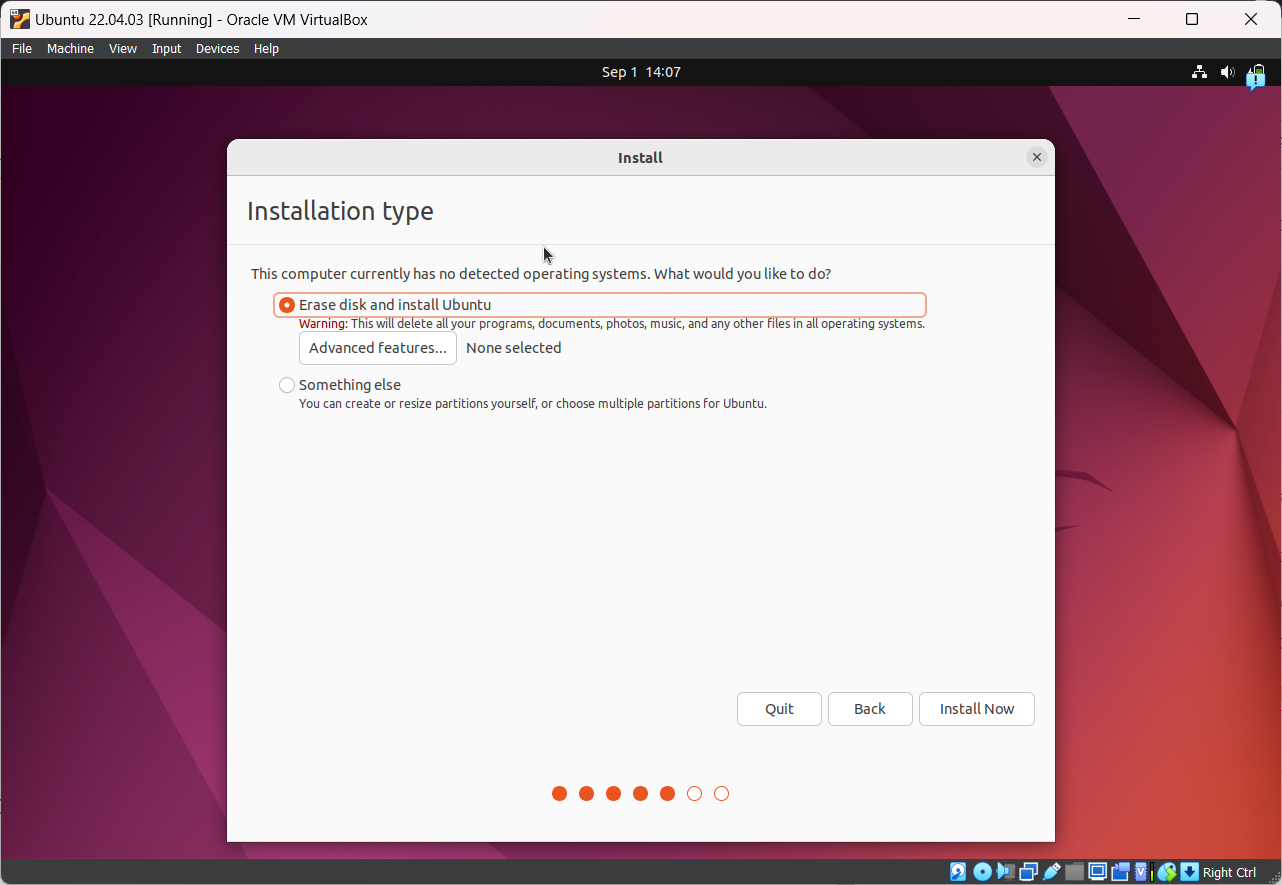Close the Install dialog
The width and height of the screenshot is (1282, 885).
point(1037,157)
